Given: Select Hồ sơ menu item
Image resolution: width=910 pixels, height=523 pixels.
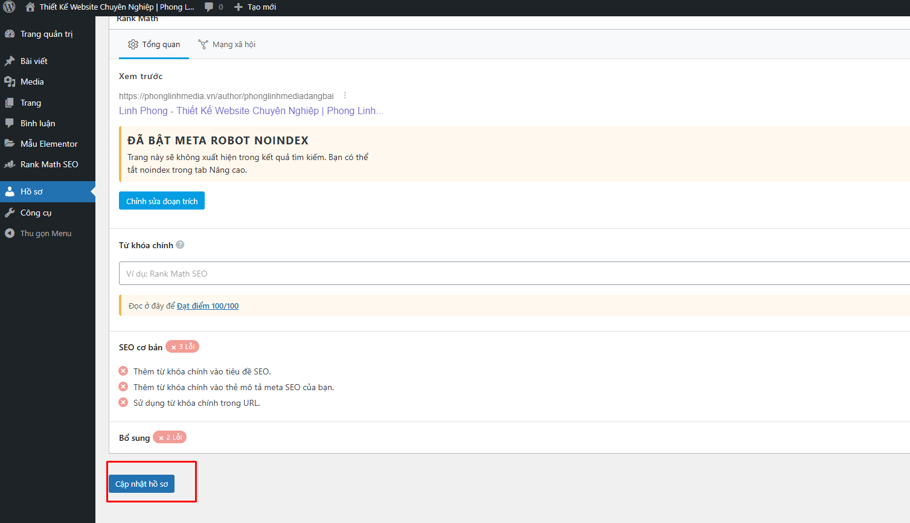Looking at the screenshot, I should tap(48, 192).
